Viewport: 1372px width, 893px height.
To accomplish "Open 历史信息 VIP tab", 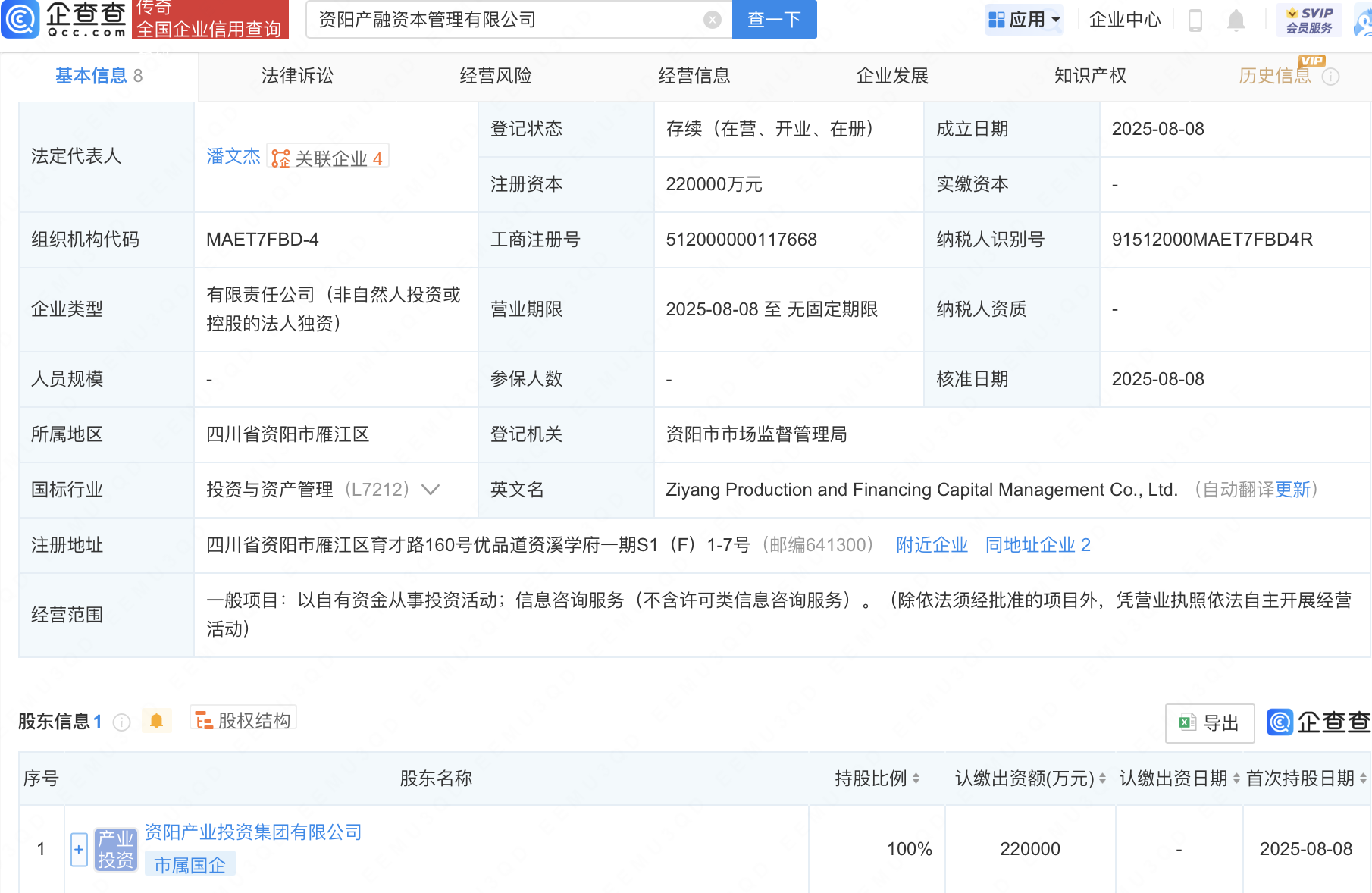I will (1275, 76).
